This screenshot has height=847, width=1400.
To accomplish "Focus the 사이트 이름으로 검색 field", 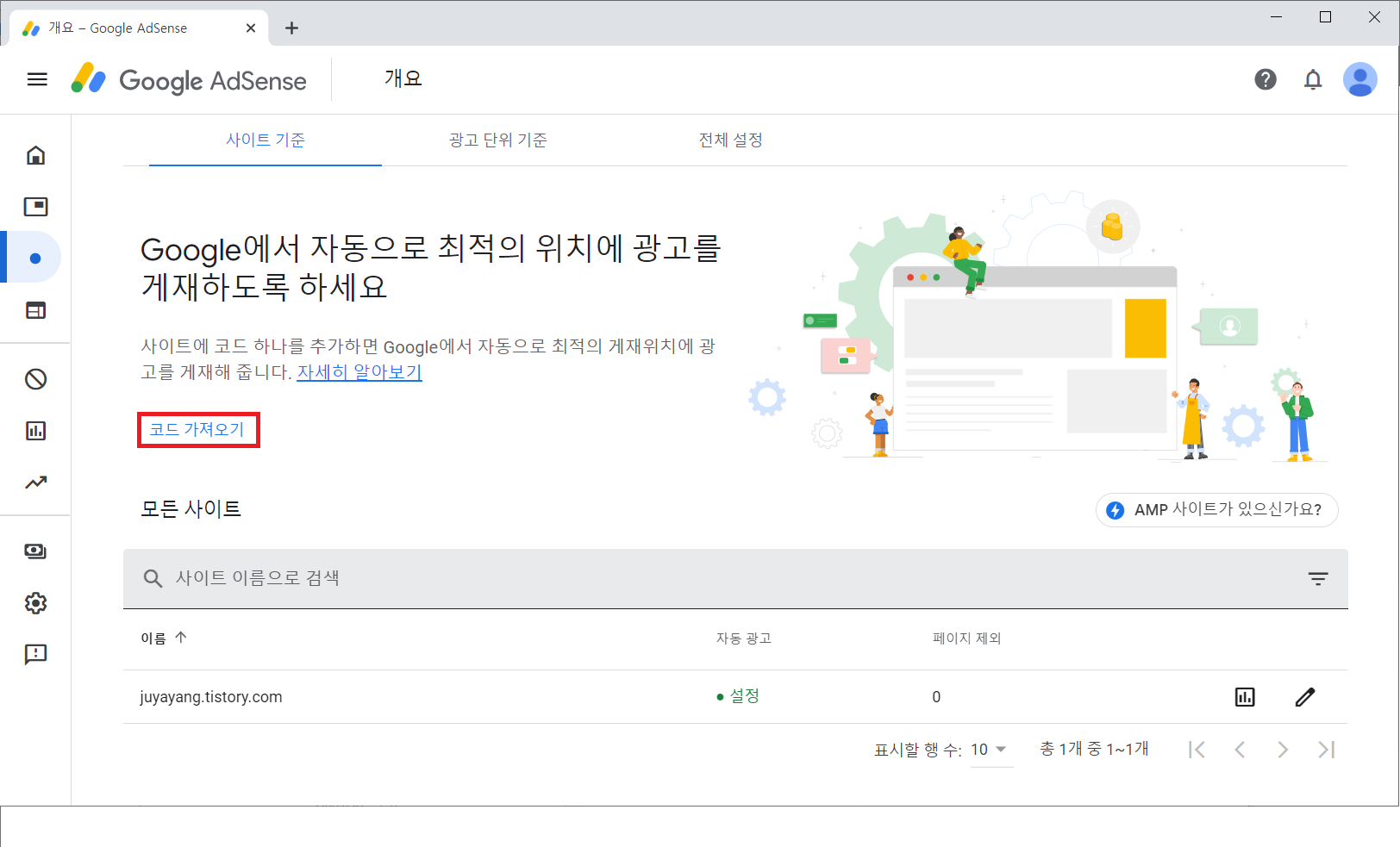I will [735, 578].
